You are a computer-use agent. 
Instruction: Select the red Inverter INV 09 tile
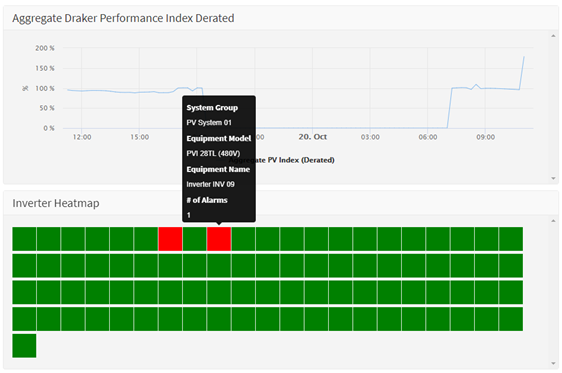tap(219, 239)
